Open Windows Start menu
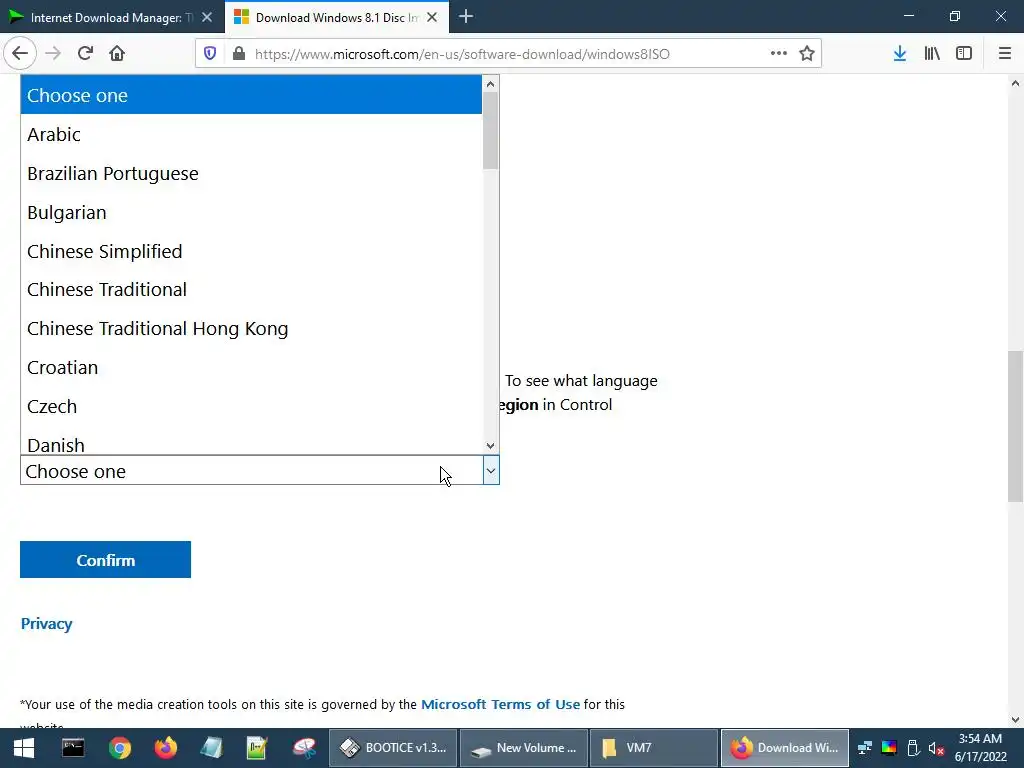Screen dimensions: 1024x768 click(24, 748)
